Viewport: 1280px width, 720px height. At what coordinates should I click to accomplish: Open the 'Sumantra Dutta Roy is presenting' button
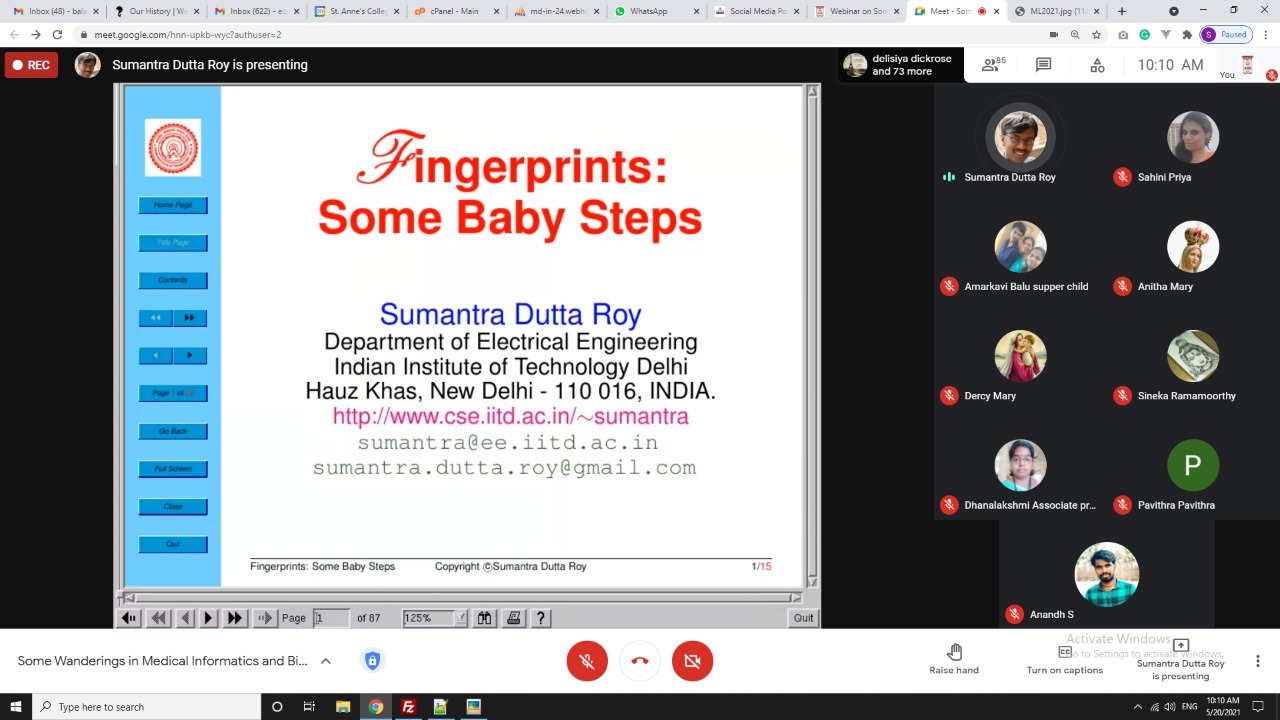(1180, 660)
